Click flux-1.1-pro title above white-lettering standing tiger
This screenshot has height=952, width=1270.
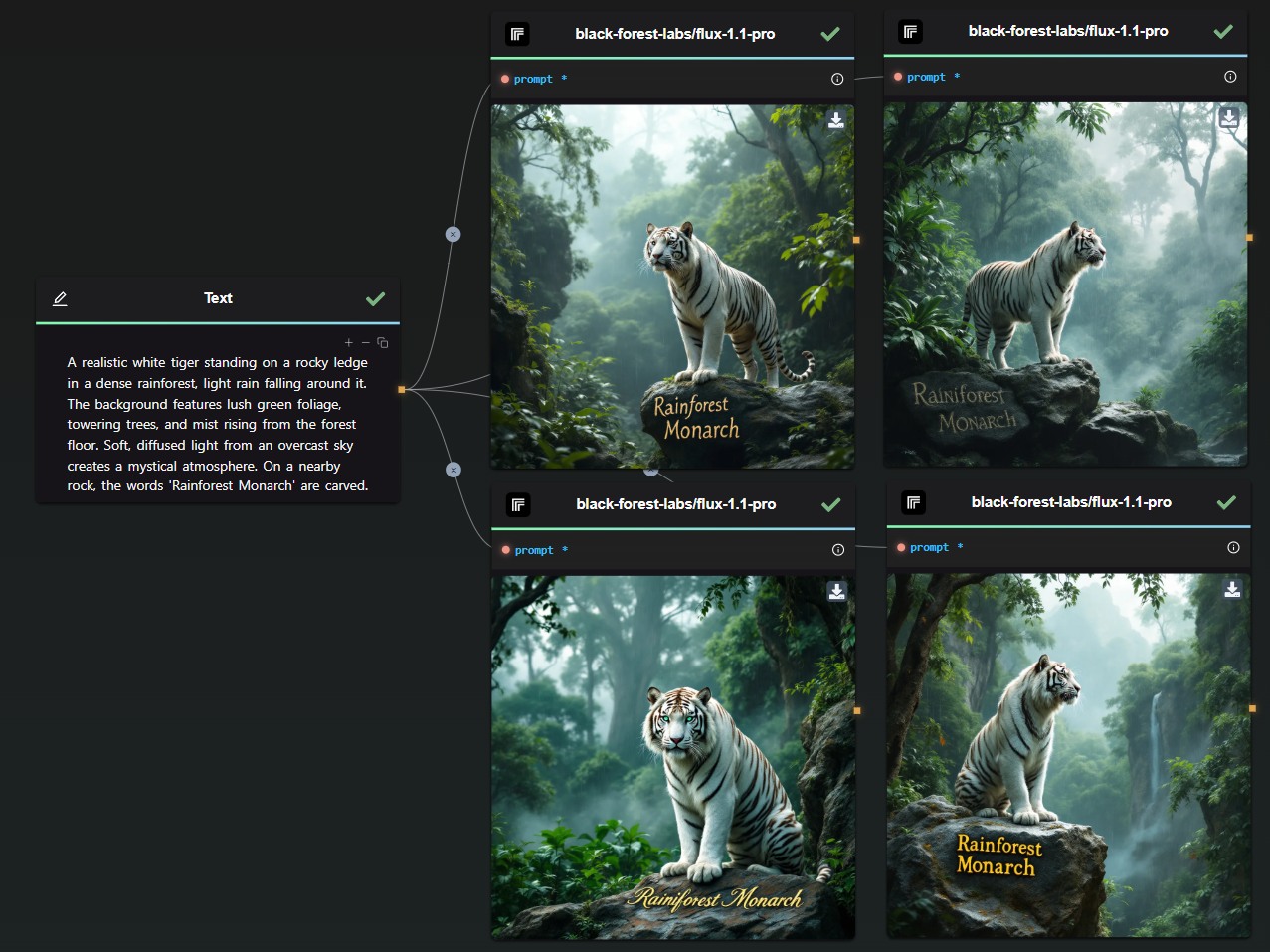coord(675,34)
